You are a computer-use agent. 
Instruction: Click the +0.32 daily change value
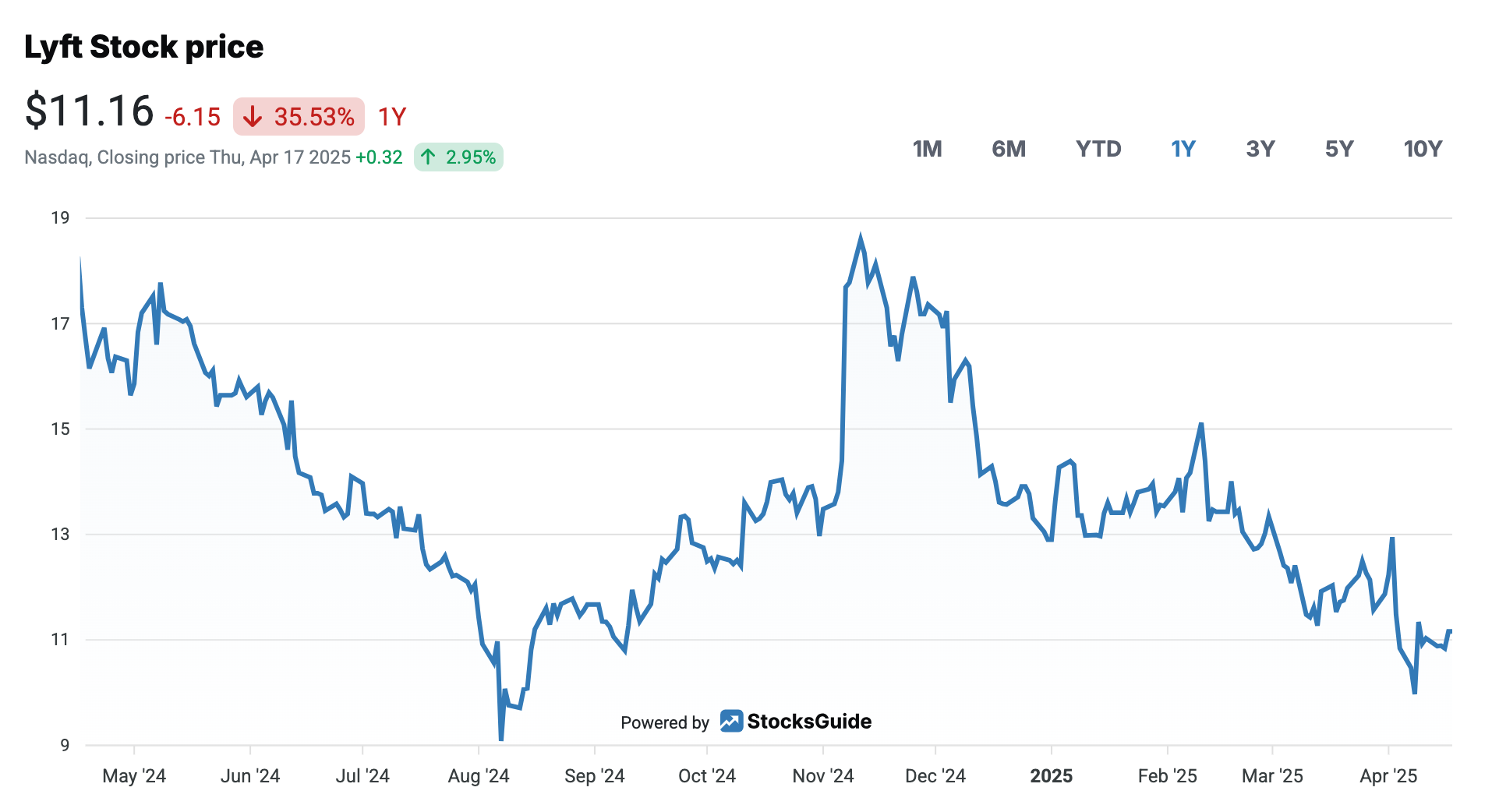379,157
